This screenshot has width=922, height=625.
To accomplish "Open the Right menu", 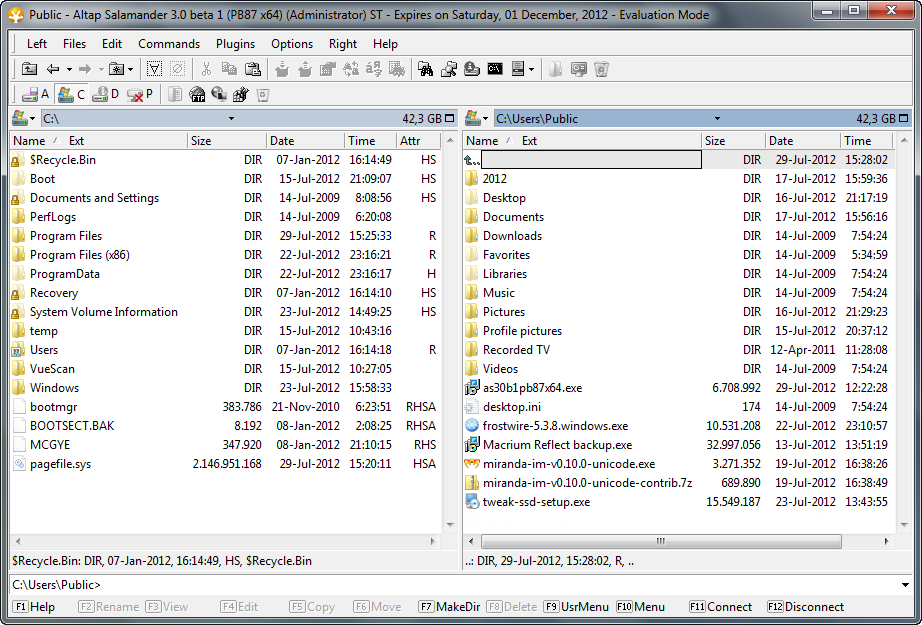I will pos(343,44).
